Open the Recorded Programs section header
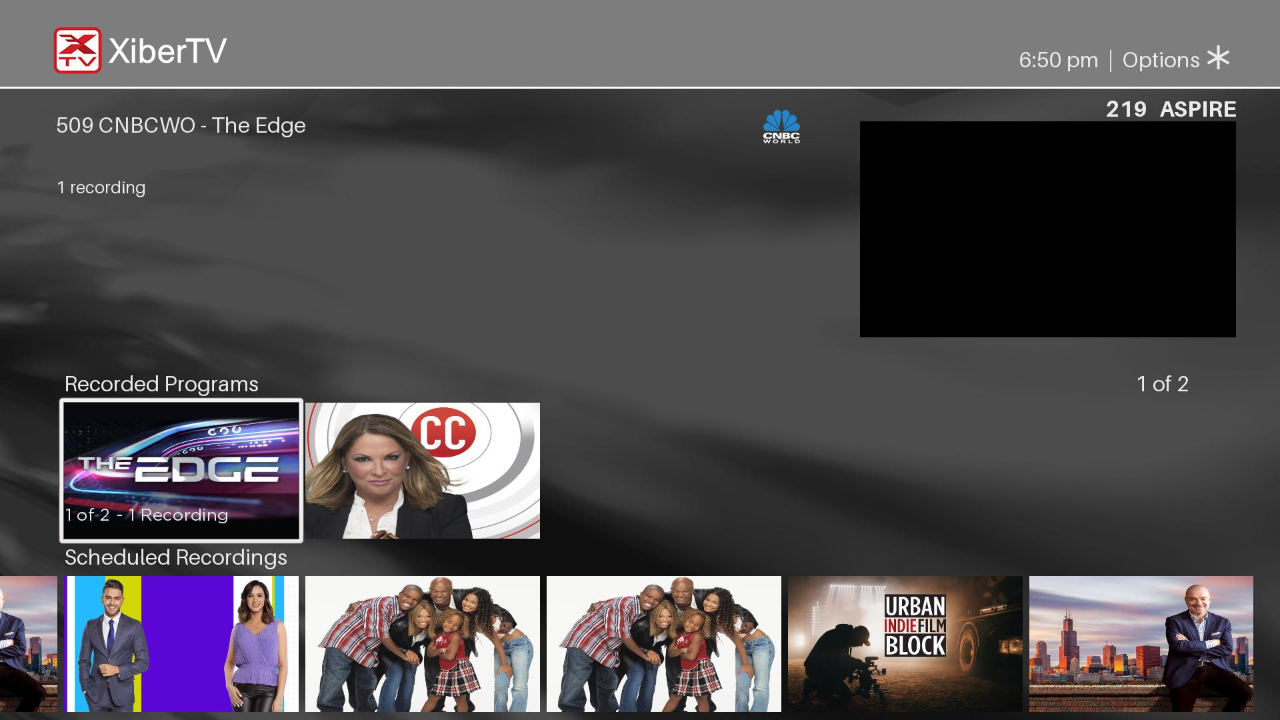Viewport: 1280px width, 720px height. point(160,384)
